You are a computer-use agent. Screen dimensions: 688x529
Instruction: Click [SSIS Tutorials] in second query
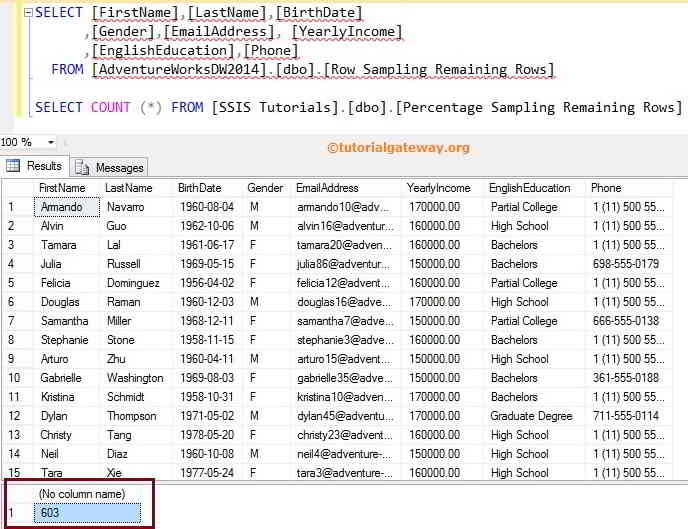coord(275,107)
